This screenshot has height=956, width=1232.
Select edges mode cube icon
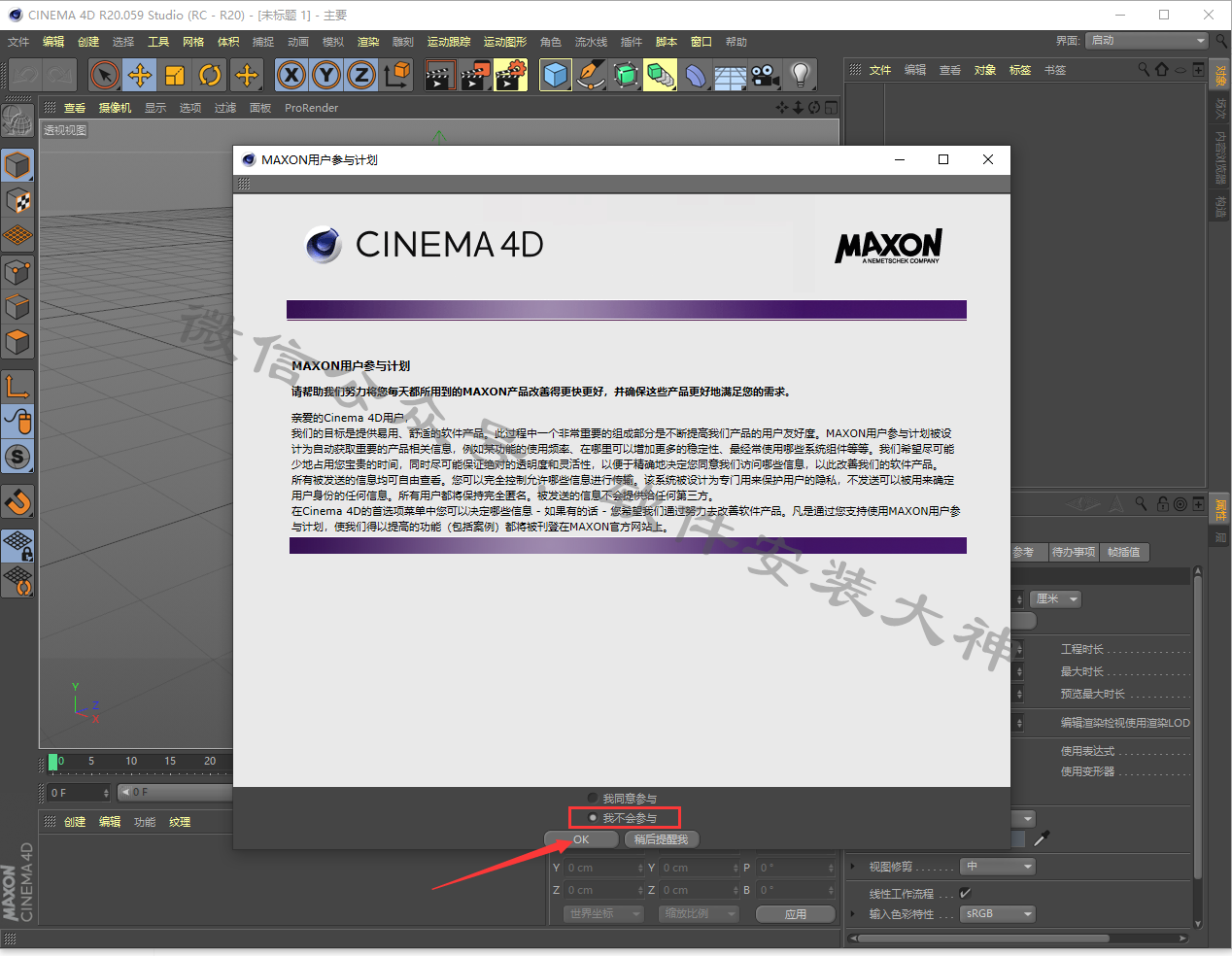point(17,307)
